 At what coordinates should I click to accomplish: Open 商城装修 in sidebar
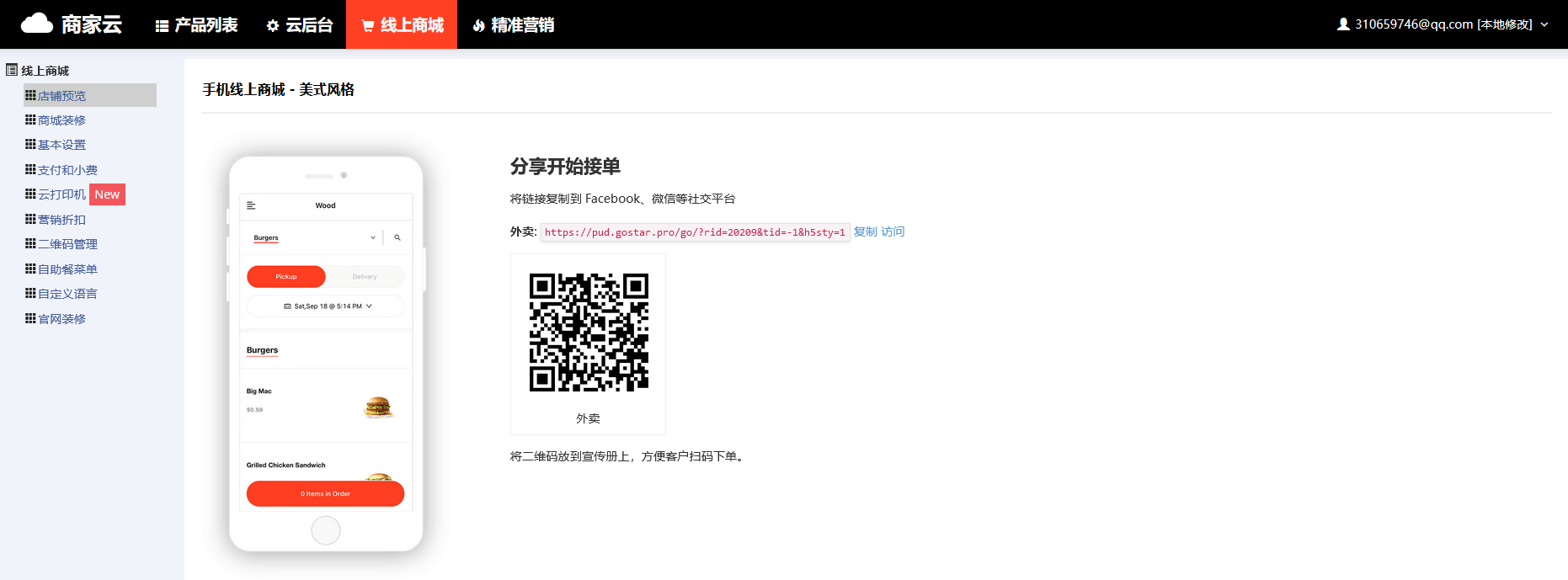(x=61, y=120)
